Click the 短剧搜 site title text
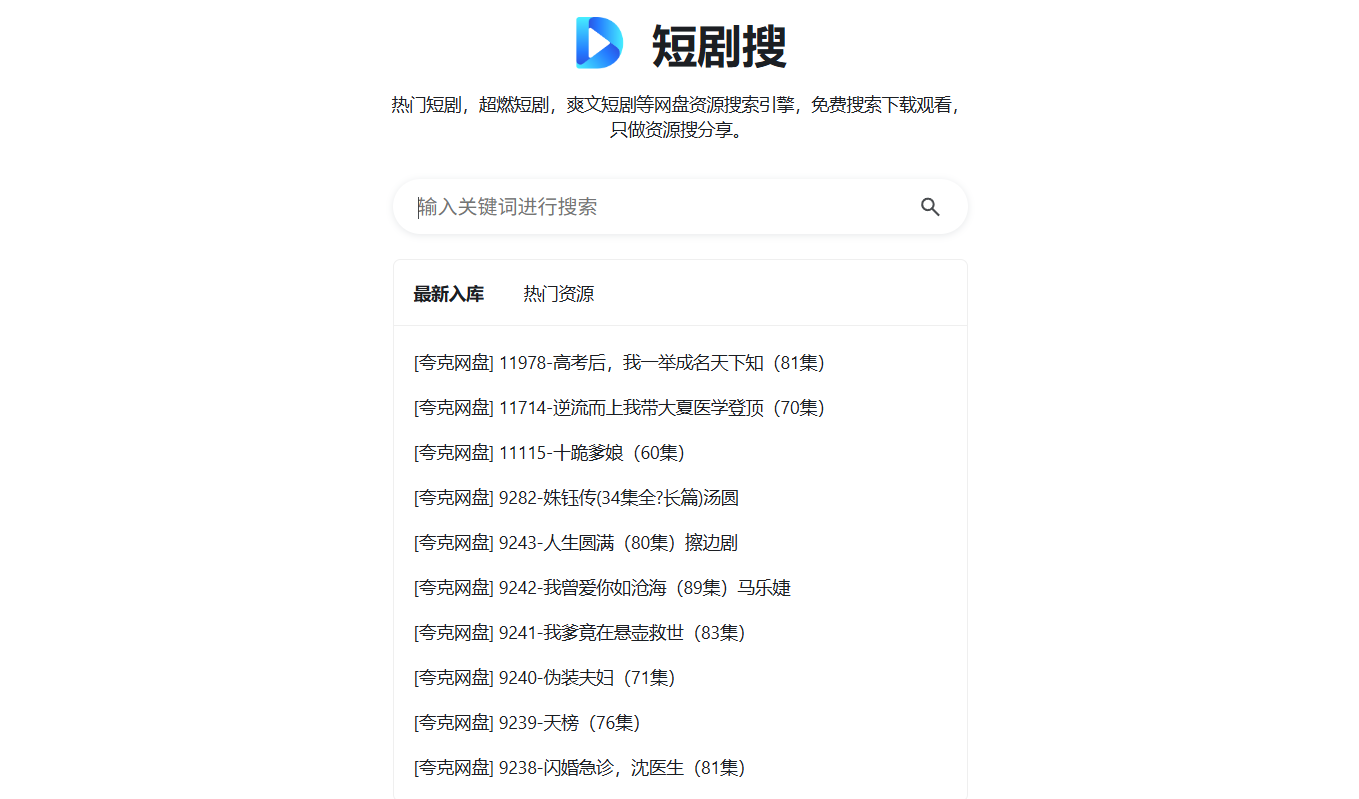 pos(719,46)
